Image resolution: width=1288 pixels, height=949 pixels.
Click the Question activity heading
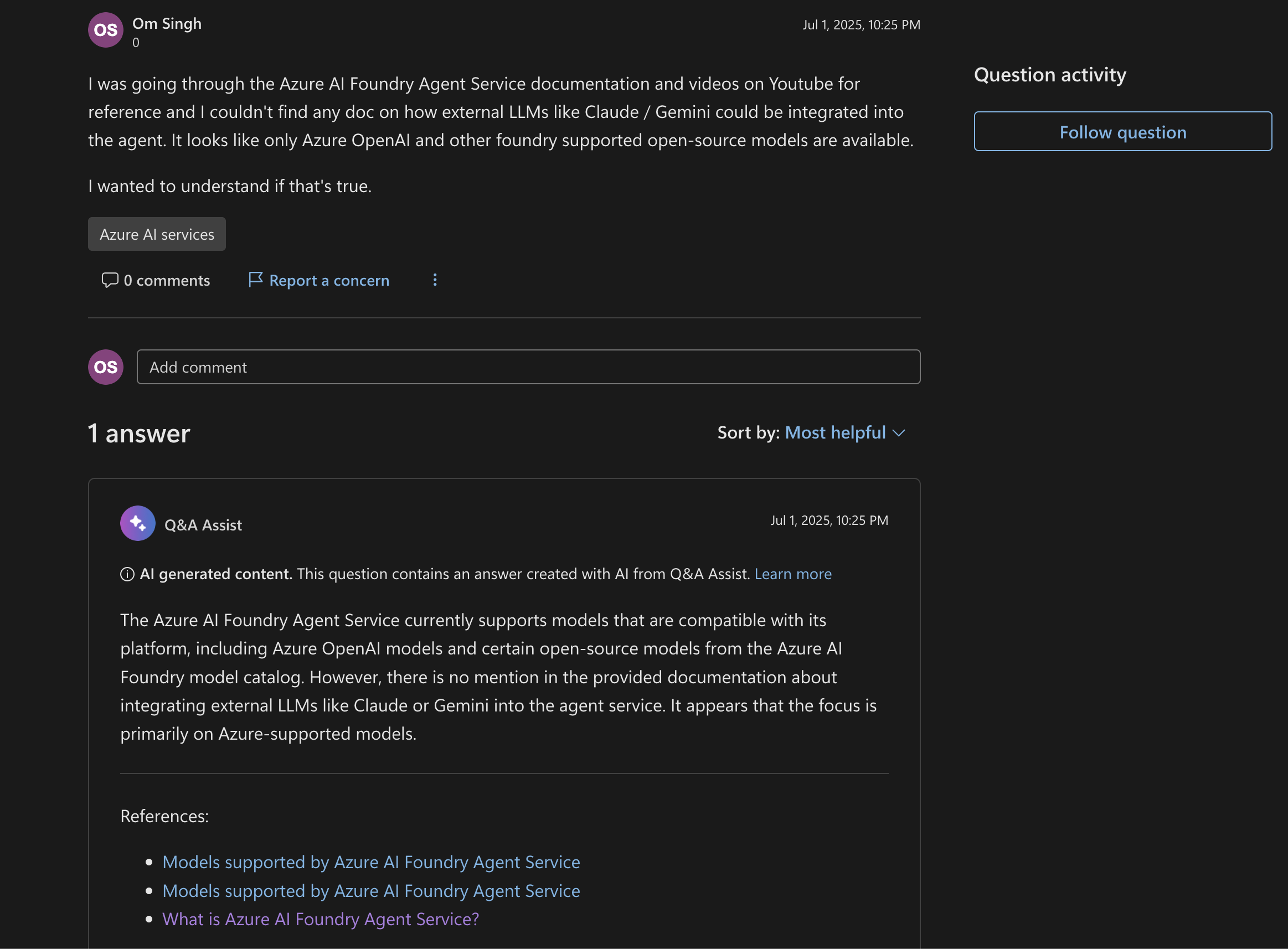click(1050, 75)
